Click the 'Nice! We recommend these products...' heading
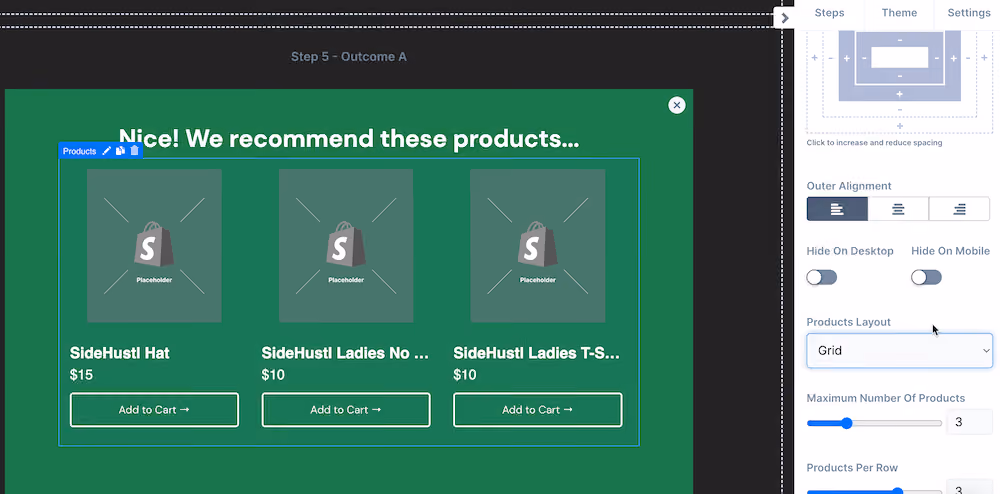 [349, 138]
